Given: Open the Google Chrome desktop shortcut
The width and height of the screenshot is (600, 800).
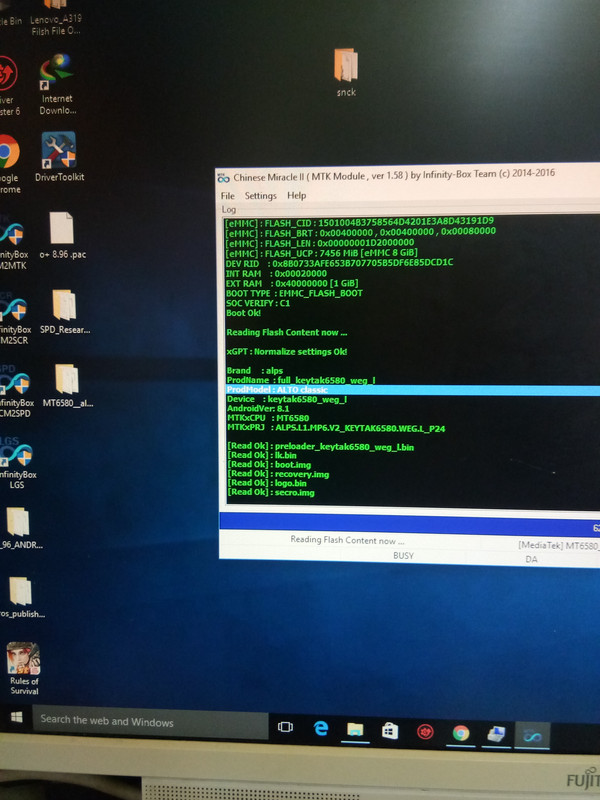Looking at the screenshot, I should click(x=10, y=163).
